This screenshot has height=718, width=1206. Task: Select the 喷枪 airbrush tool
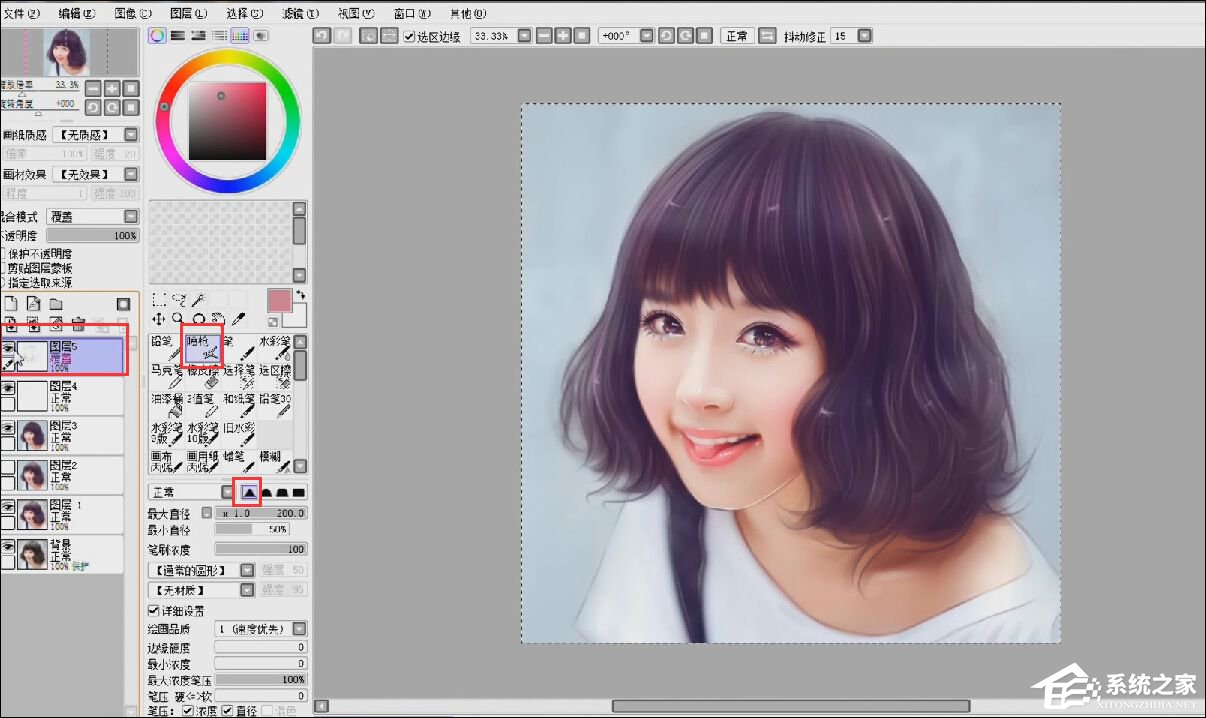point(203,347)
